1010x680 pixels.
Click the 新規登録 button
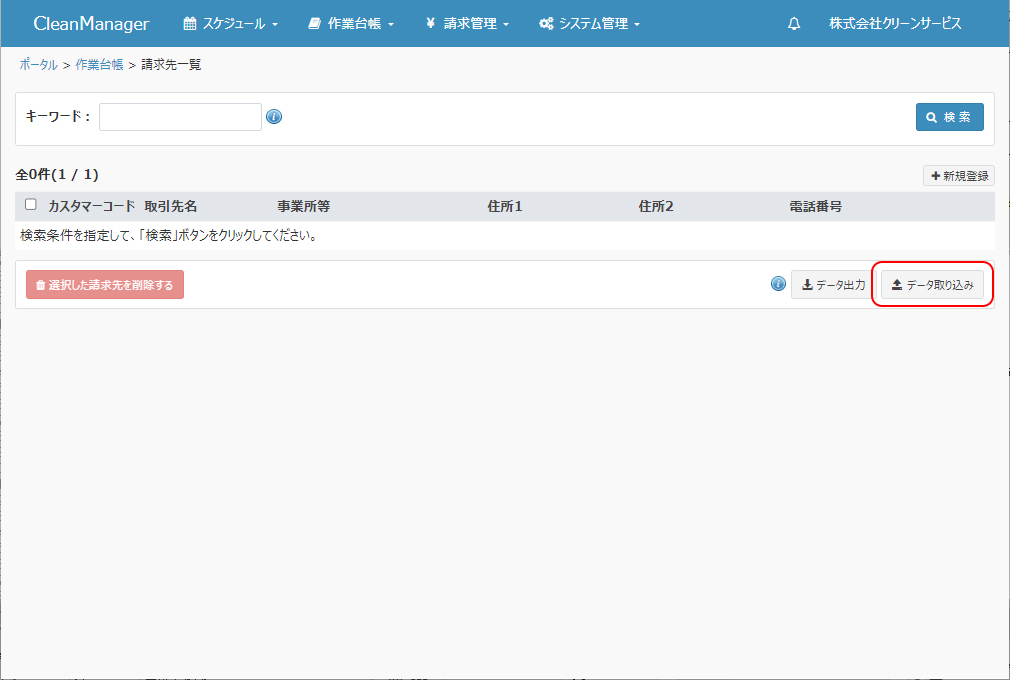pyautogui.click(x=958, y=176)
